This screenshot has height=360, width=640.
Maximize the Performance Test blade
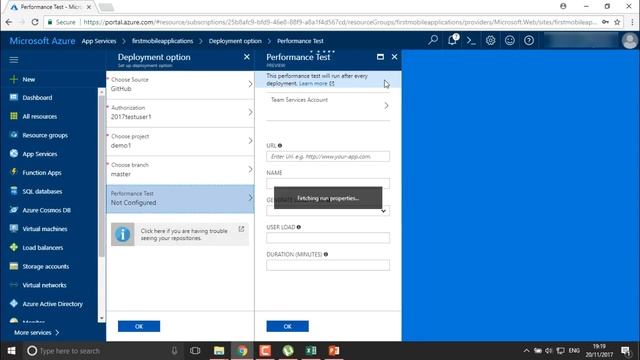tap(380, 57)
